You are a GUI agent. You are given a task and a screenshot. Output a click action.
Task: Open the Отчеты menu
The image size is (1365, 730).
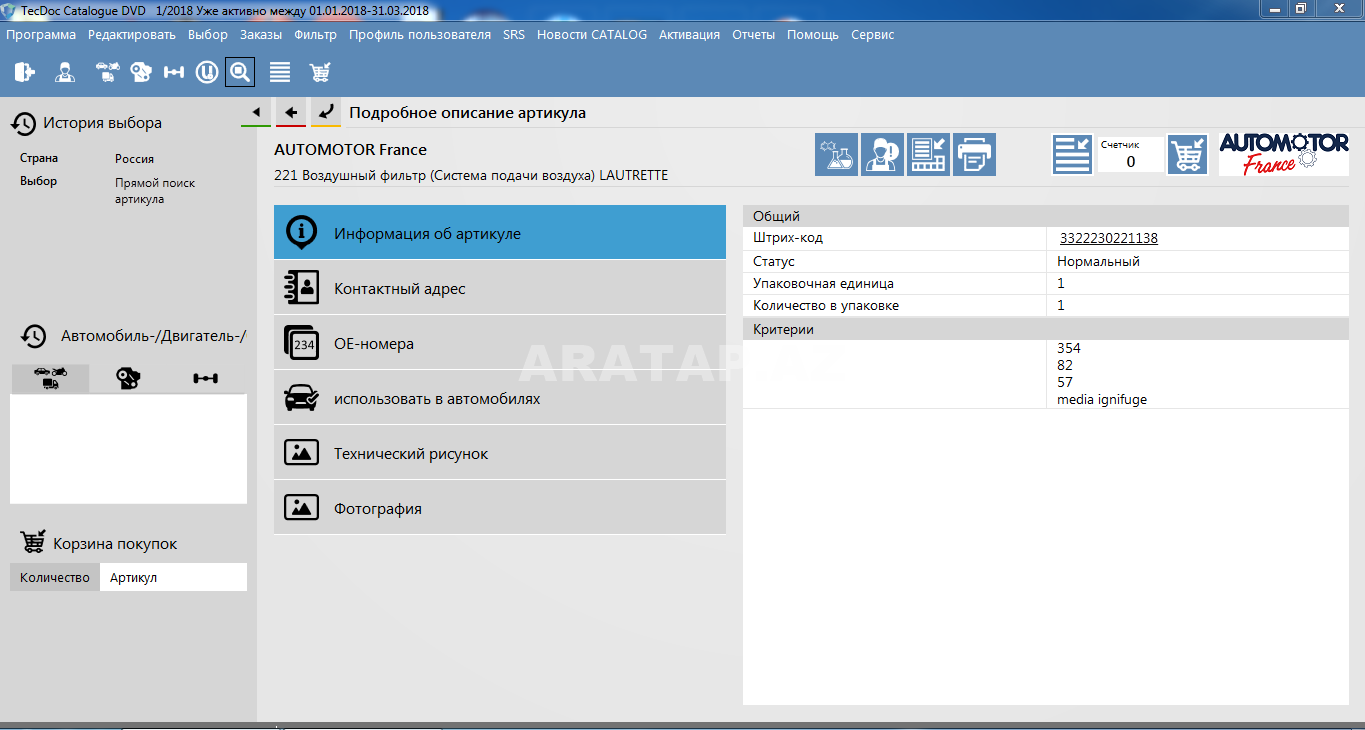click(x=753, y=34)
